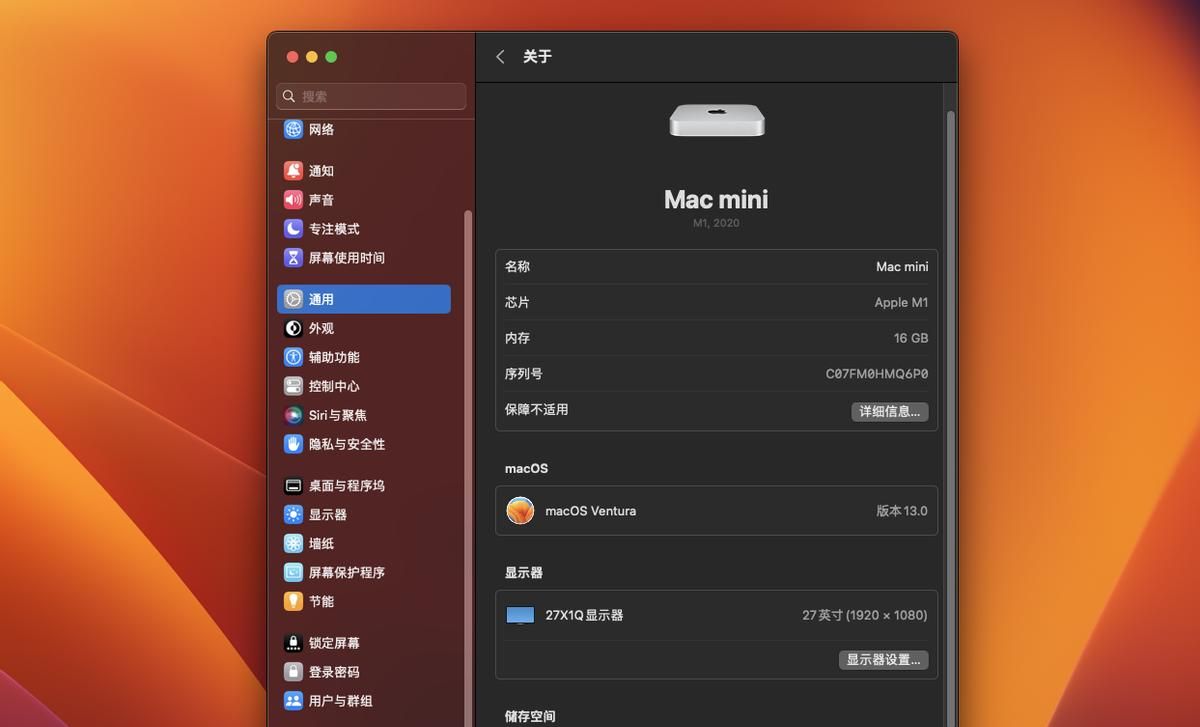Click the 搜索 search field

pos(370,96)
